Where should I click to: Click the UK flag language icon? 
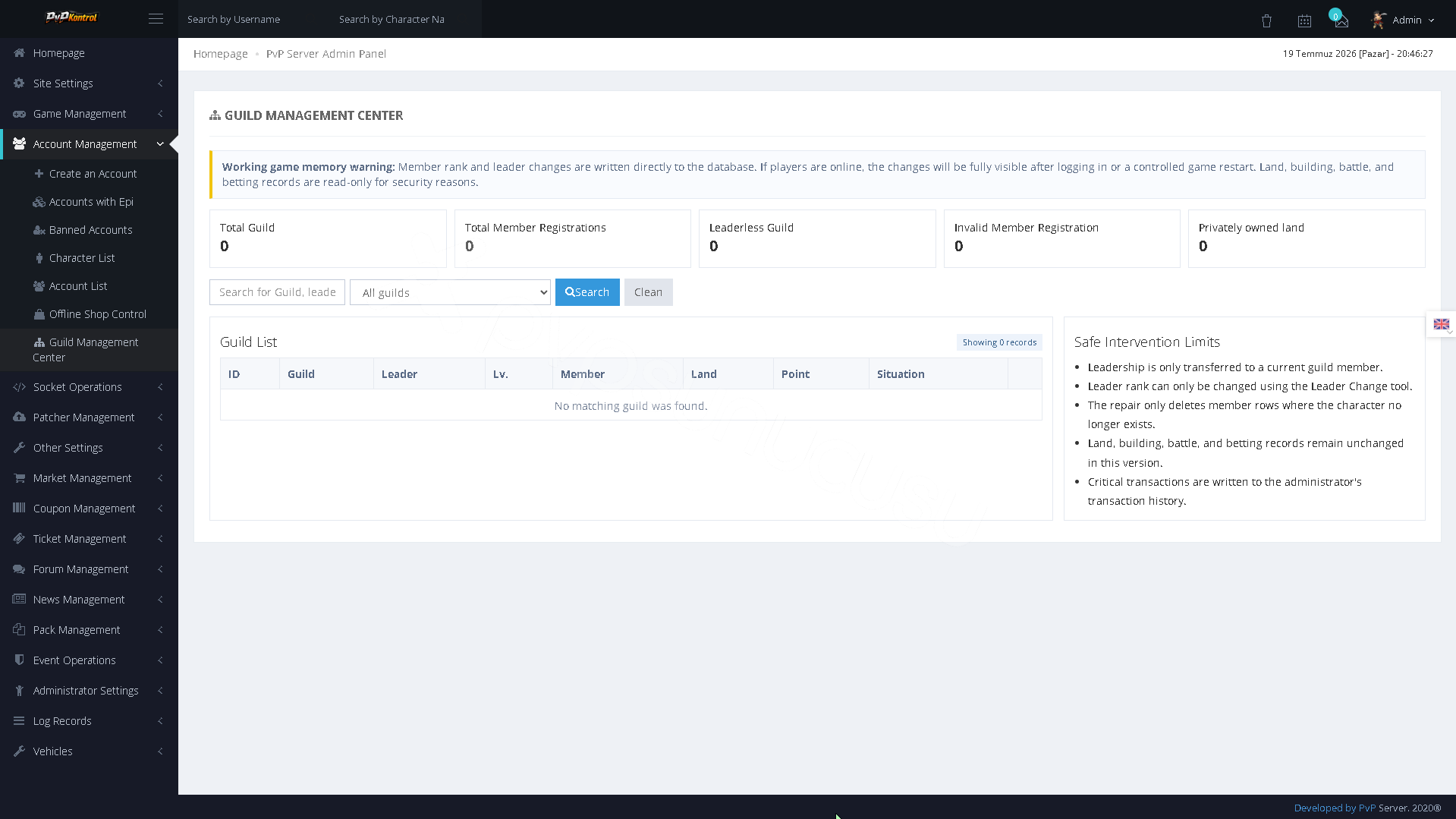[1441, 324]
